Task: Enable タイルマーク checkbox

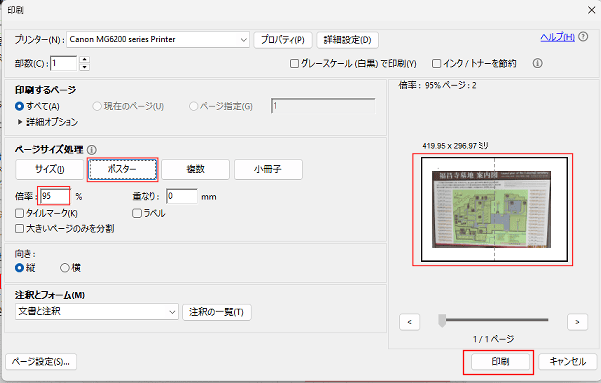Action: tap(19, 213)
